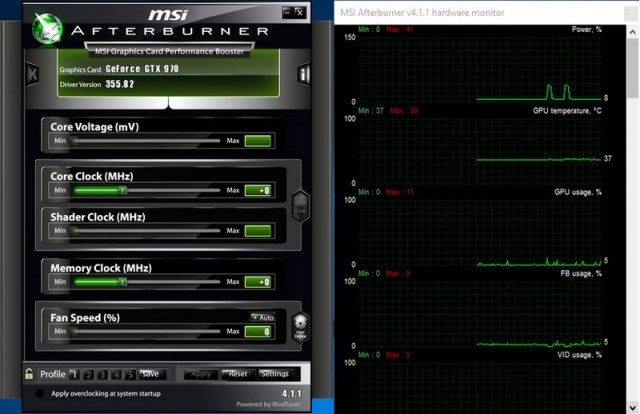Image resolution: width=640 pixels, height=414 pixels.
Task: Click the Fan Speed 0 value field
Action: [x=258, y=331]
